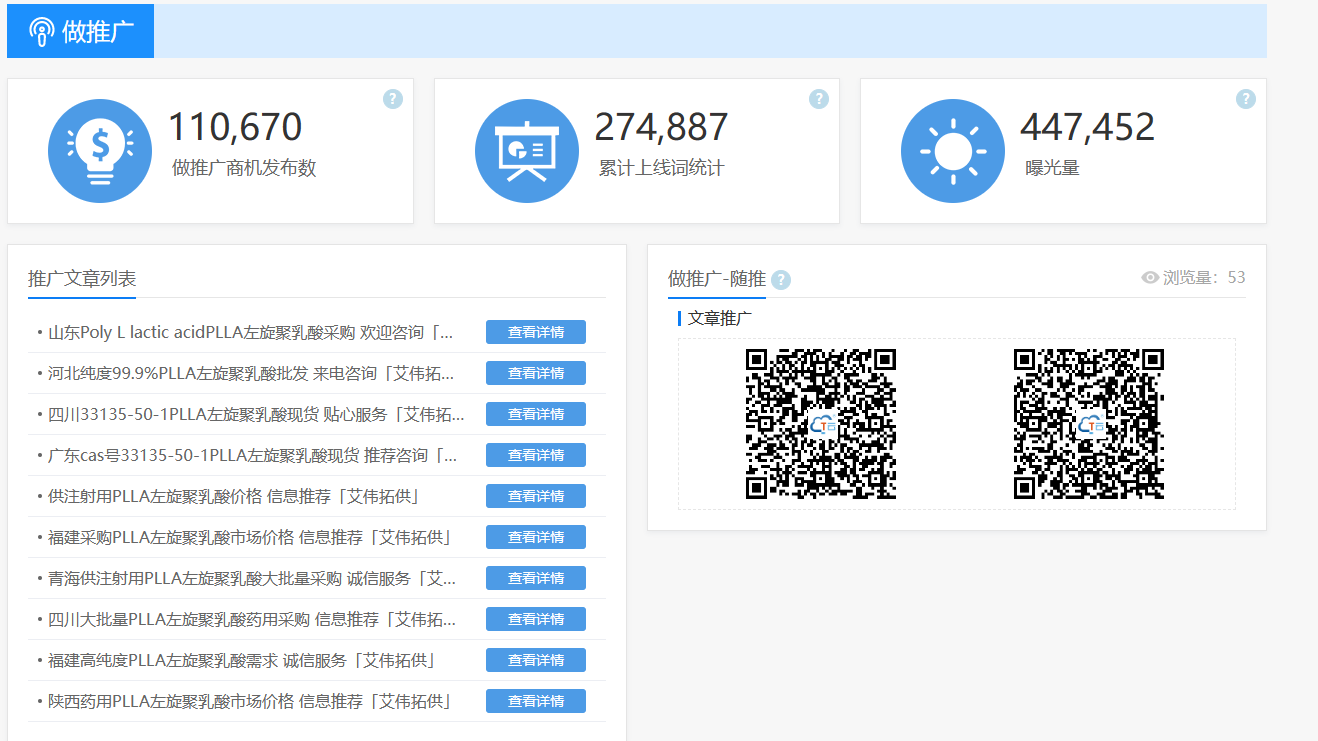Click the right QR code image
The width and height of the screenshot is (1318, 741).
(1089, 423)
